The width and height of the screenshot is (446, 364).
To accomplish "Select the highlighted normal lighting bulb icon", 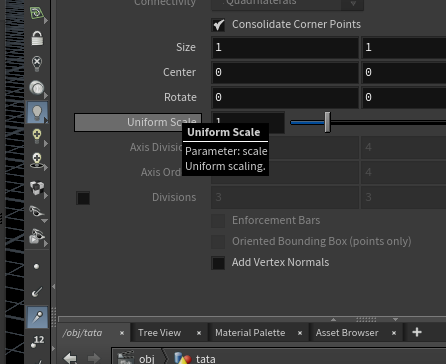I will (x=37, y=113).
